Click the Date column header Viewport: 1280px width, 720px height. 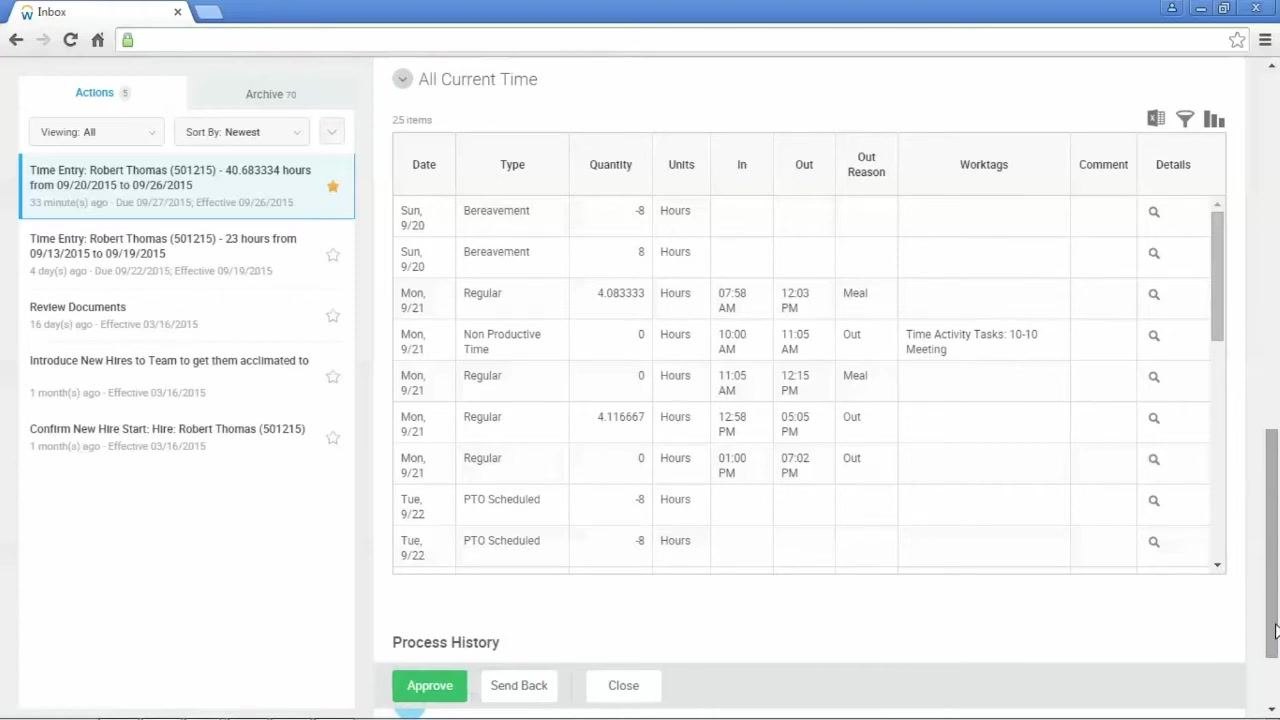coord(424,165)
